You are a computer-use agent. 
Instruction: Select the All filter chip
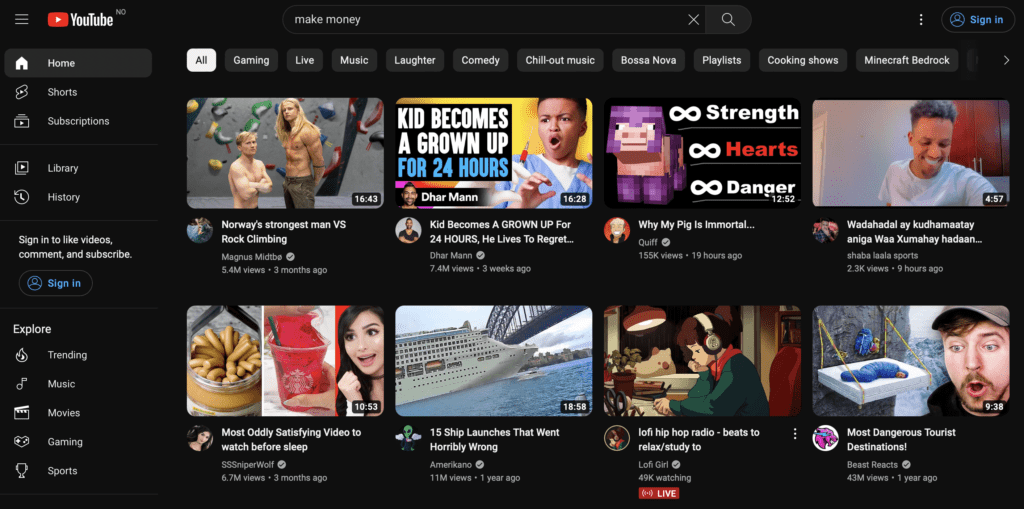click(x=201, y=60)
